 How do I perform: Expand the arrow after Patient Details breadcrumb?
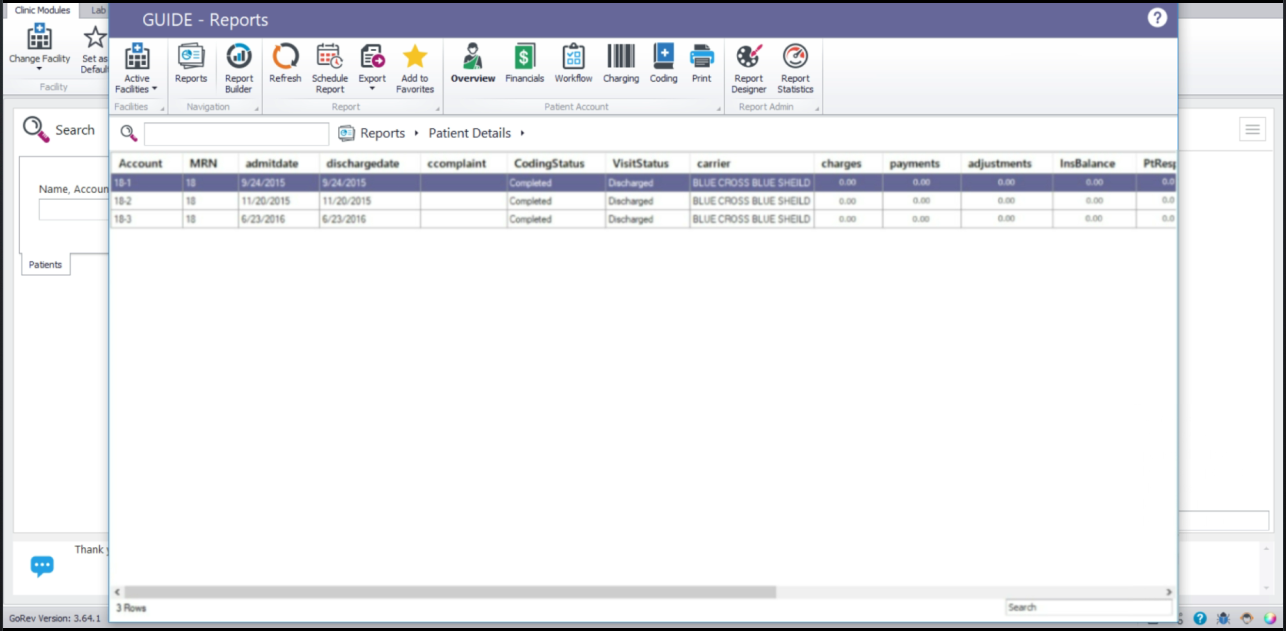click(522, 133)
